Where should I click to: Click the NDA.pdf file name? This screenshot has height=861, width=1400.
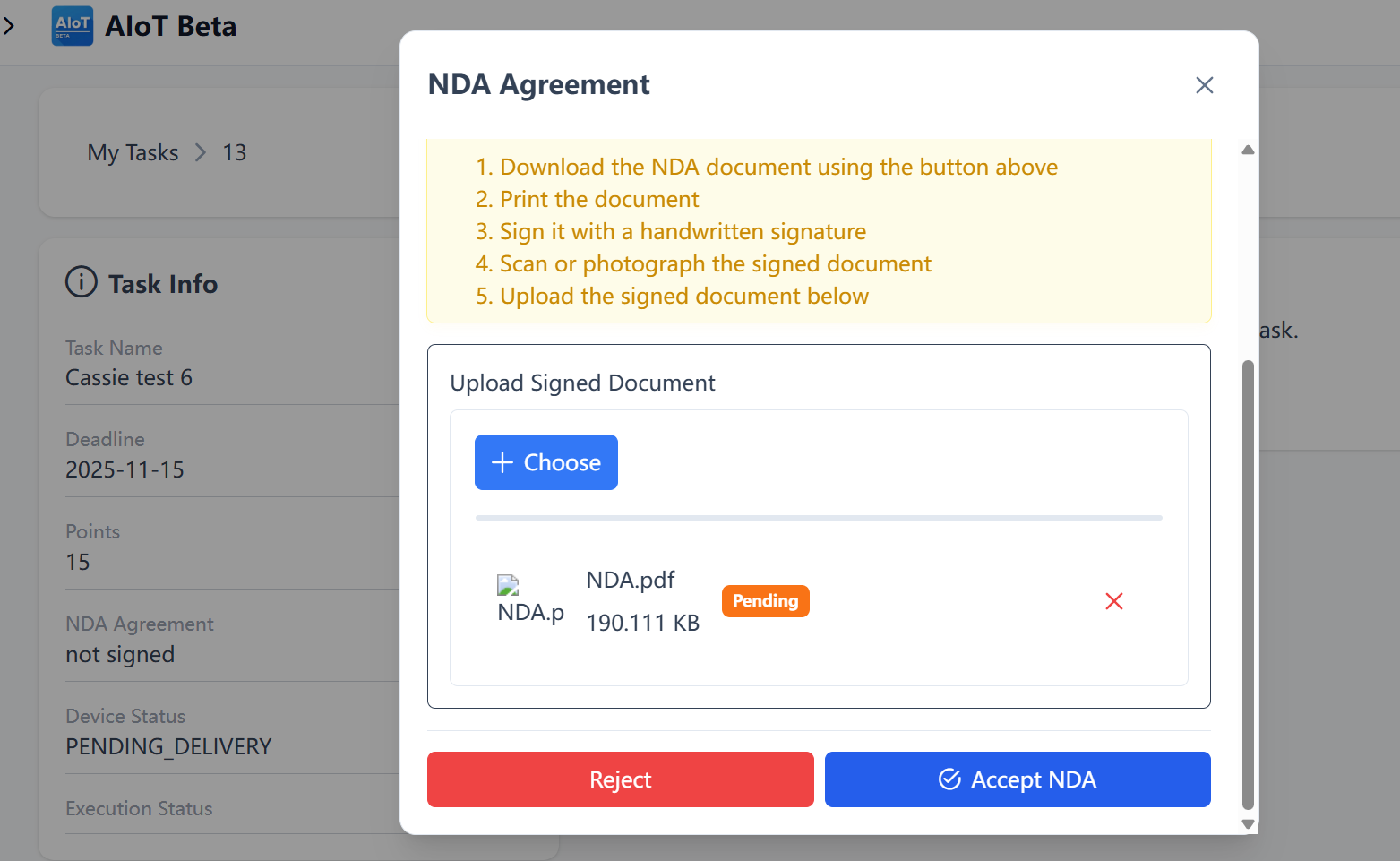pyautogui.click(x=631, y=581)
